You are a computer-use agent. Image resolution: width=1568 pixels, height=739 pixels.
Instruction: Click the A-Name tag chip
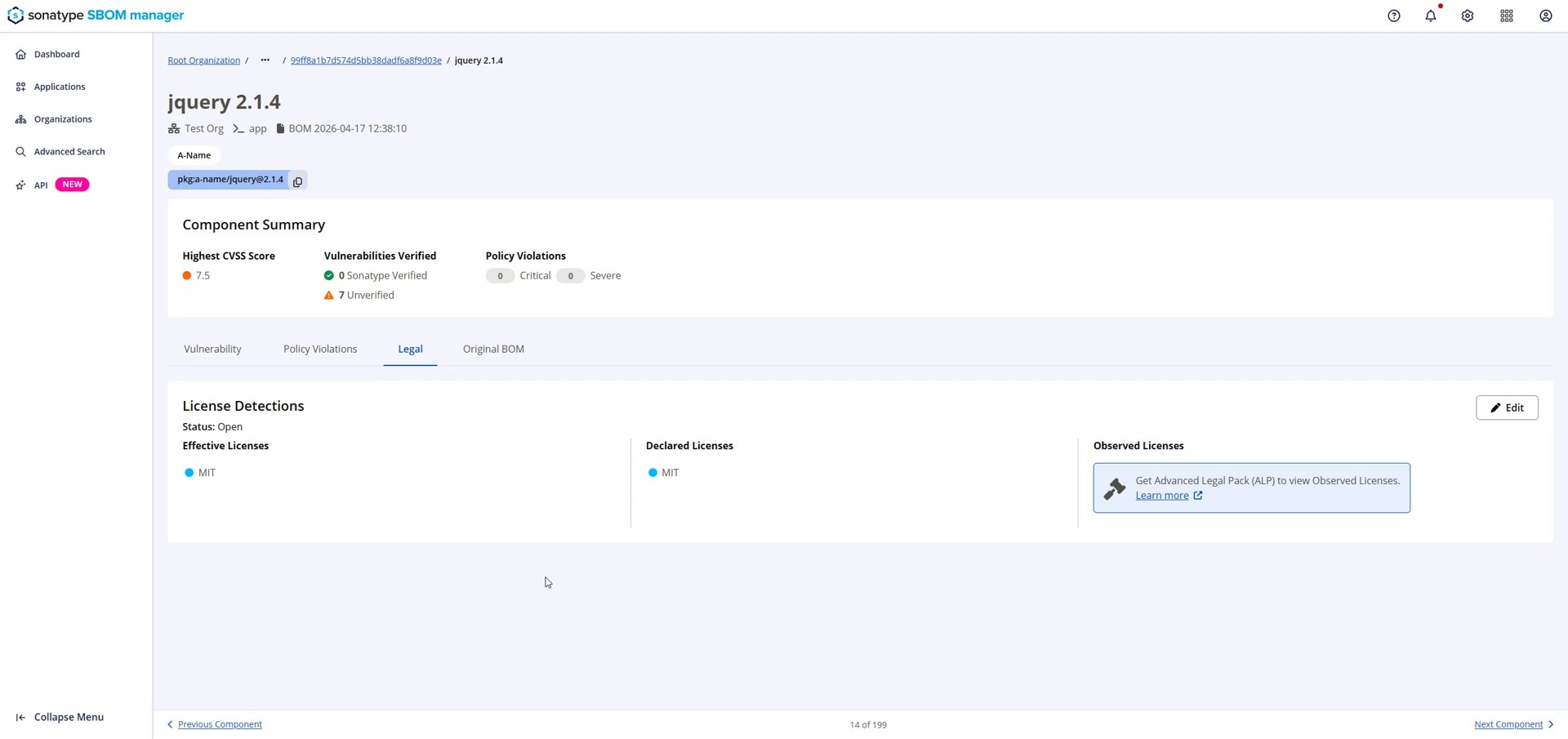194,155
